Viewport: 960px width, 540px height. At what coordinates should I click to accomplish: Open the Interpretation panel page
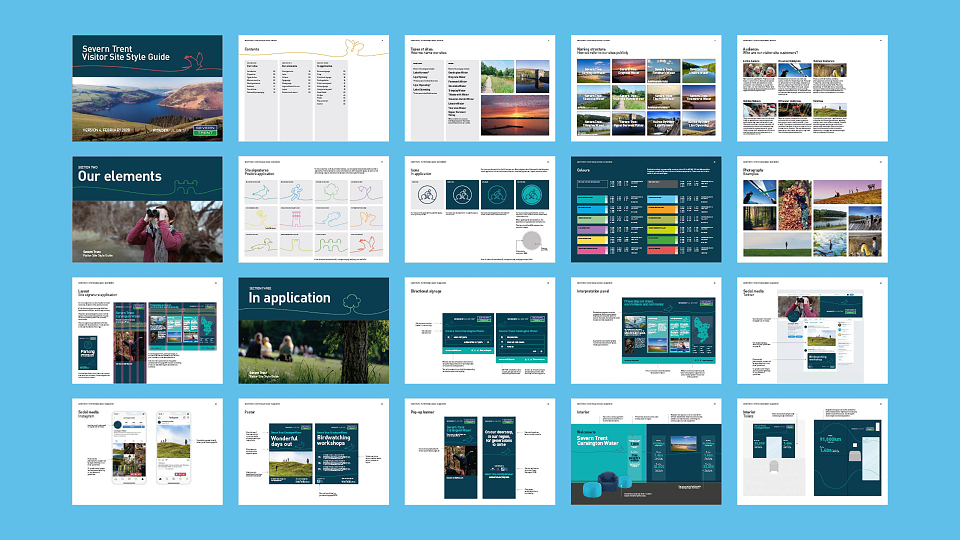[x=646, y=331]
